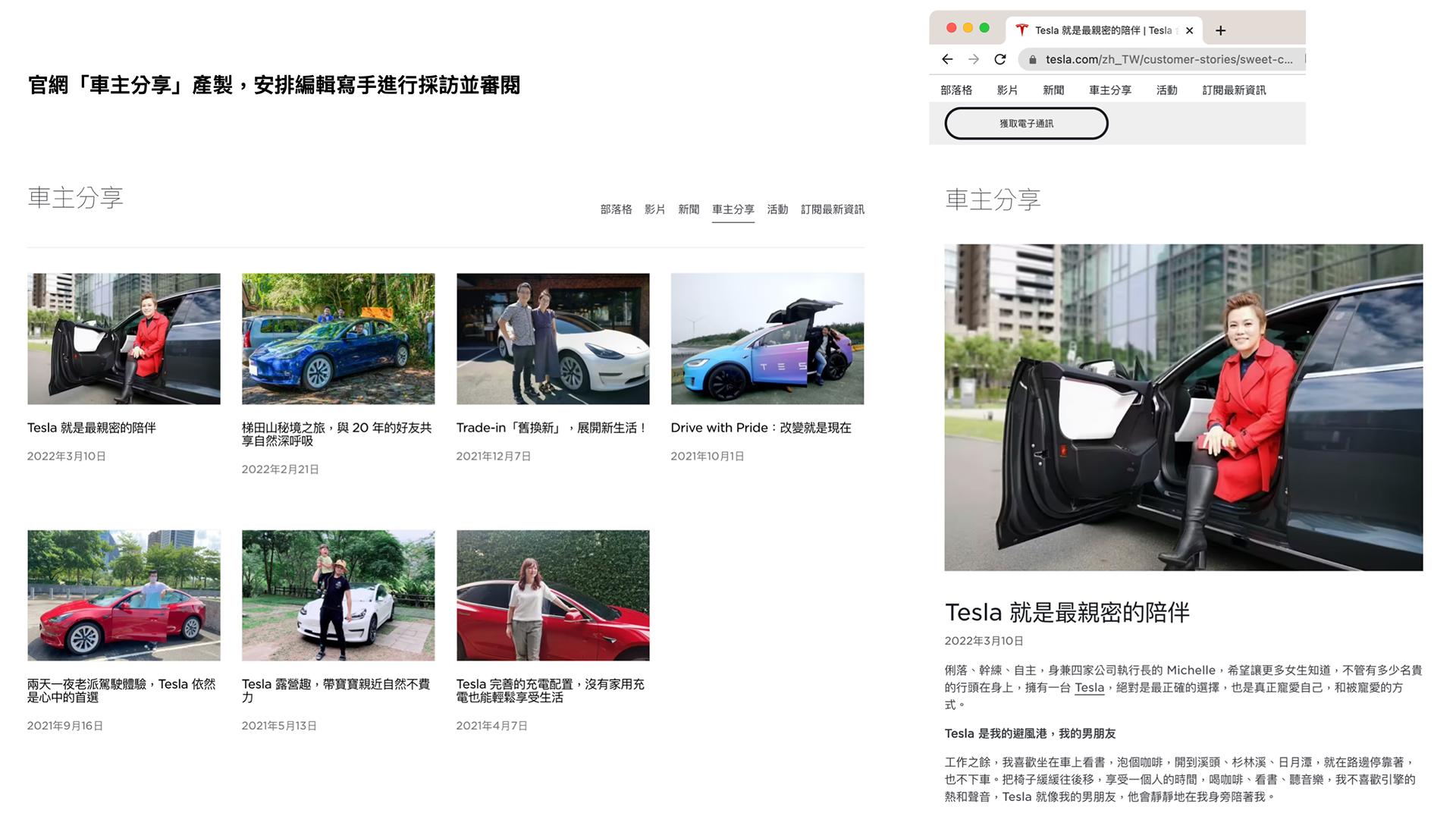Screen dimensions: 1456x835
Task: Click the red close window dot
Action: click(951, 28)
